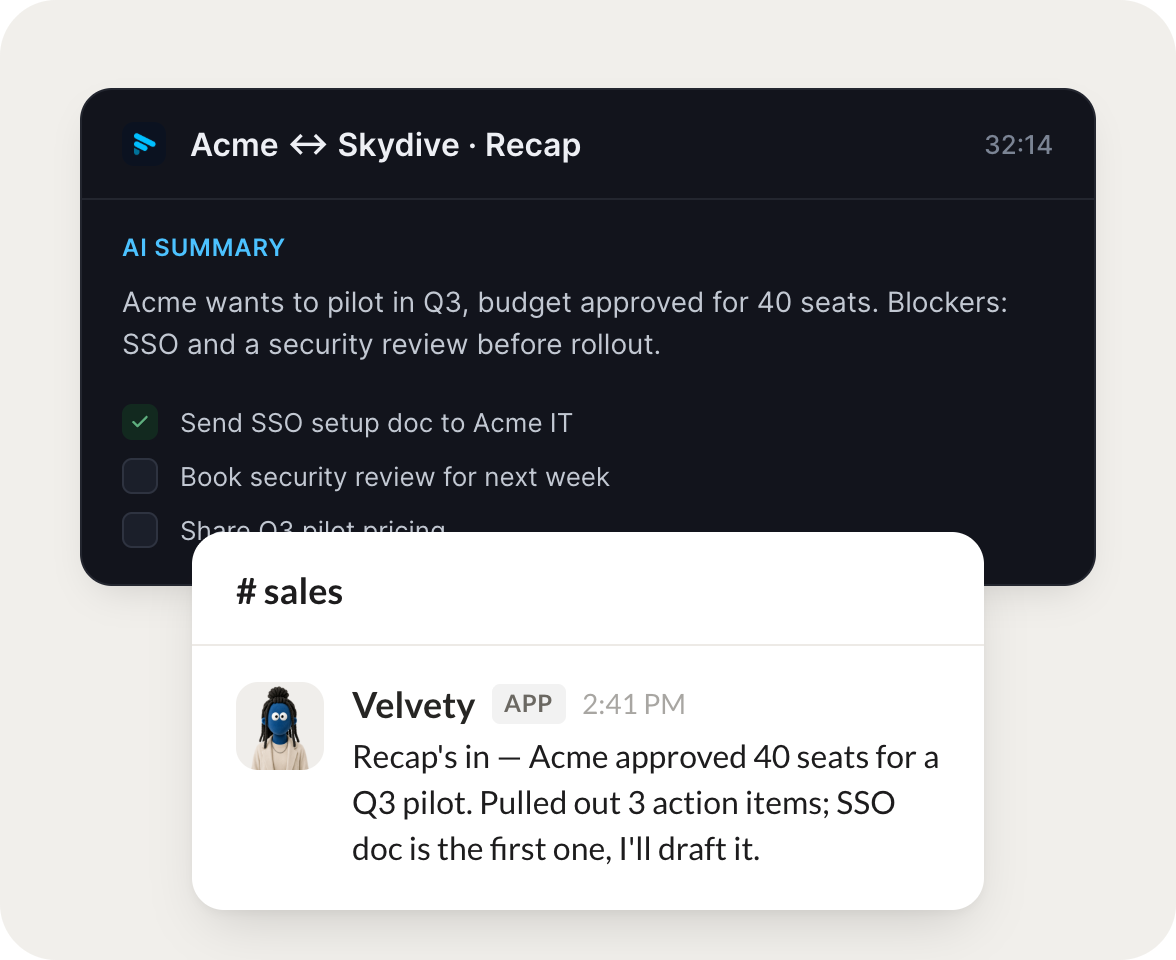1176x960 pixels.
Task: Click the 2:41 PM message timestamp
Action: (x=634, y=704)
